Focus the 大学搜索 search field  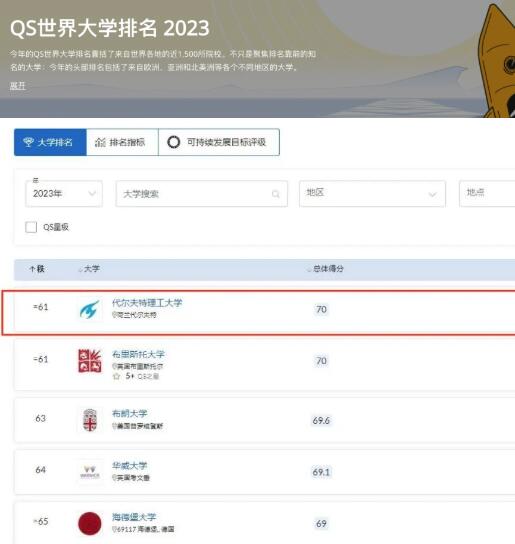[202, 194]
